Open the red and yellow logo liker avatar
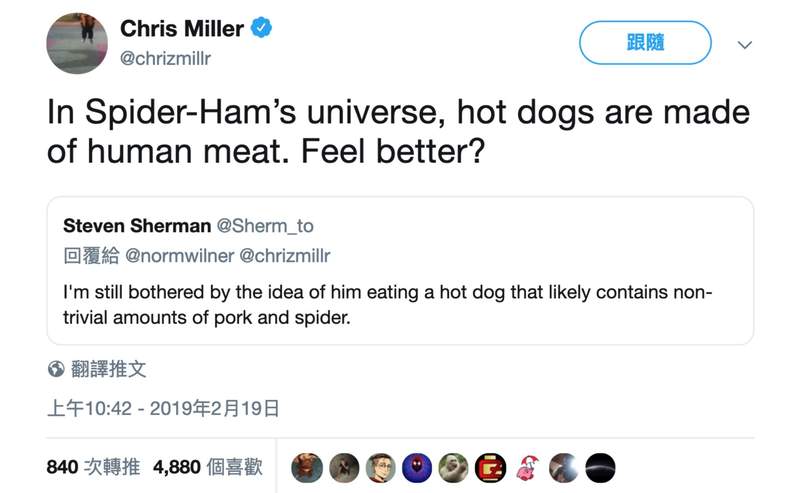Image resolution: width=800 pixels, height=493 pixels. [x=490, y=467]
